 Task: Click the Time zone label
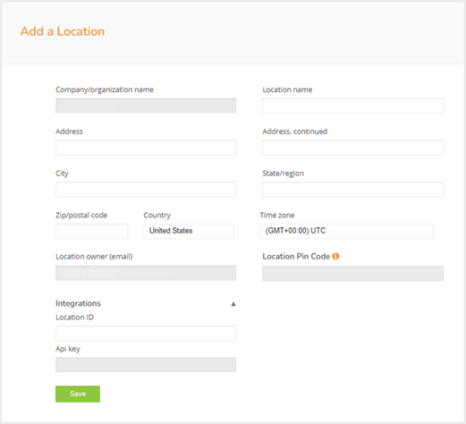coord(277,215)
